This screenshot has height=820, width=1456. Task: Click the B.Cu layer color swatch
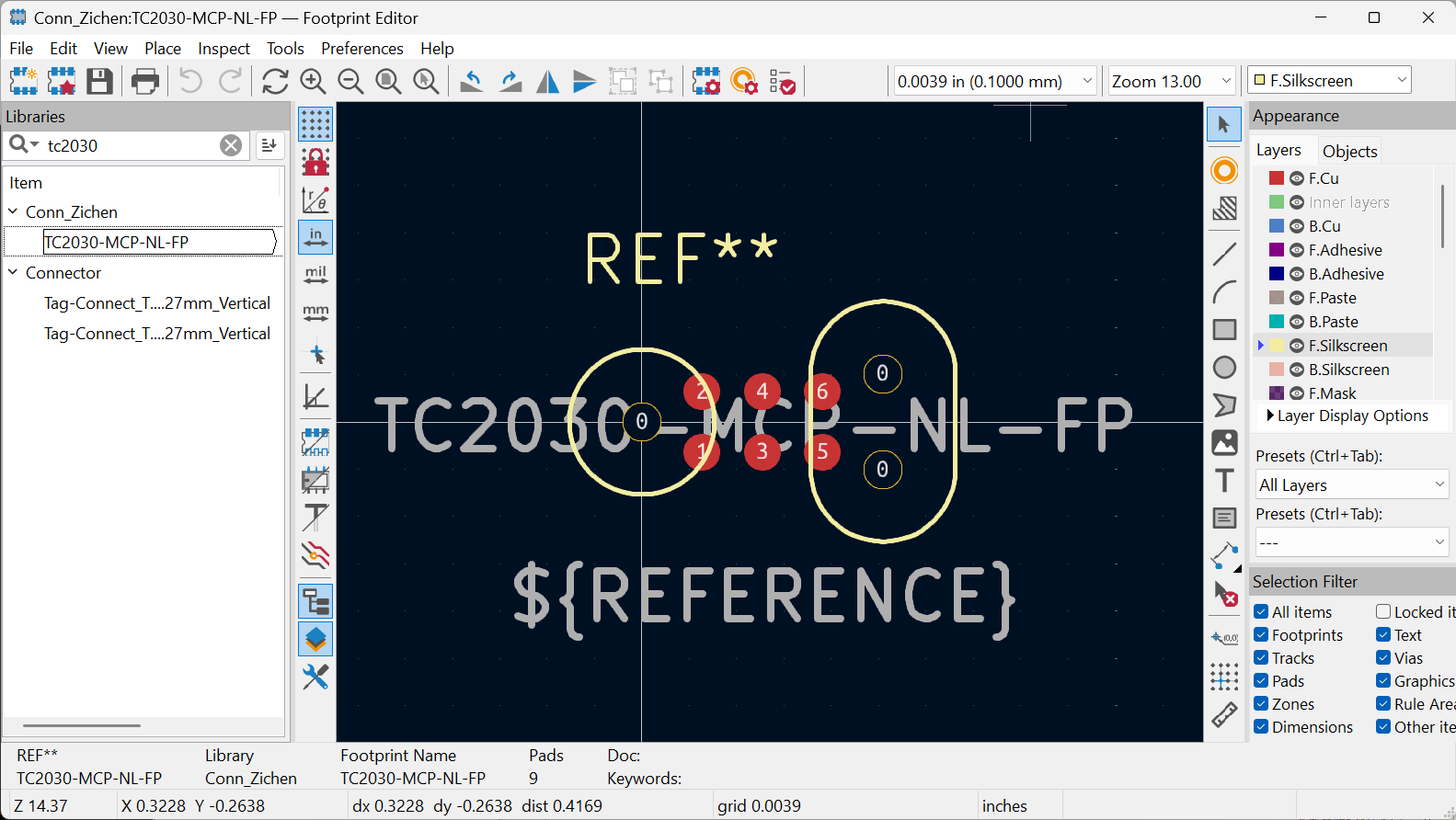click(x=1277, y=226)
